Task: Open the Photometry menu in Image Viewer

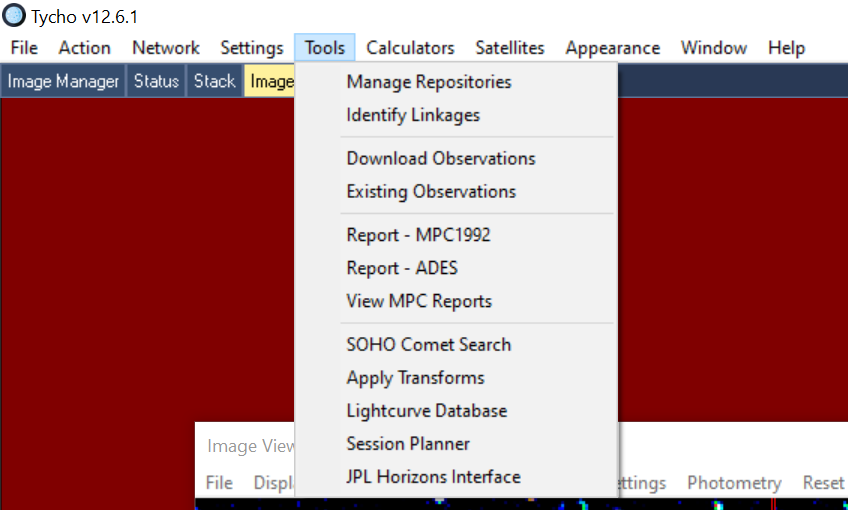Action: pos(734,483)
